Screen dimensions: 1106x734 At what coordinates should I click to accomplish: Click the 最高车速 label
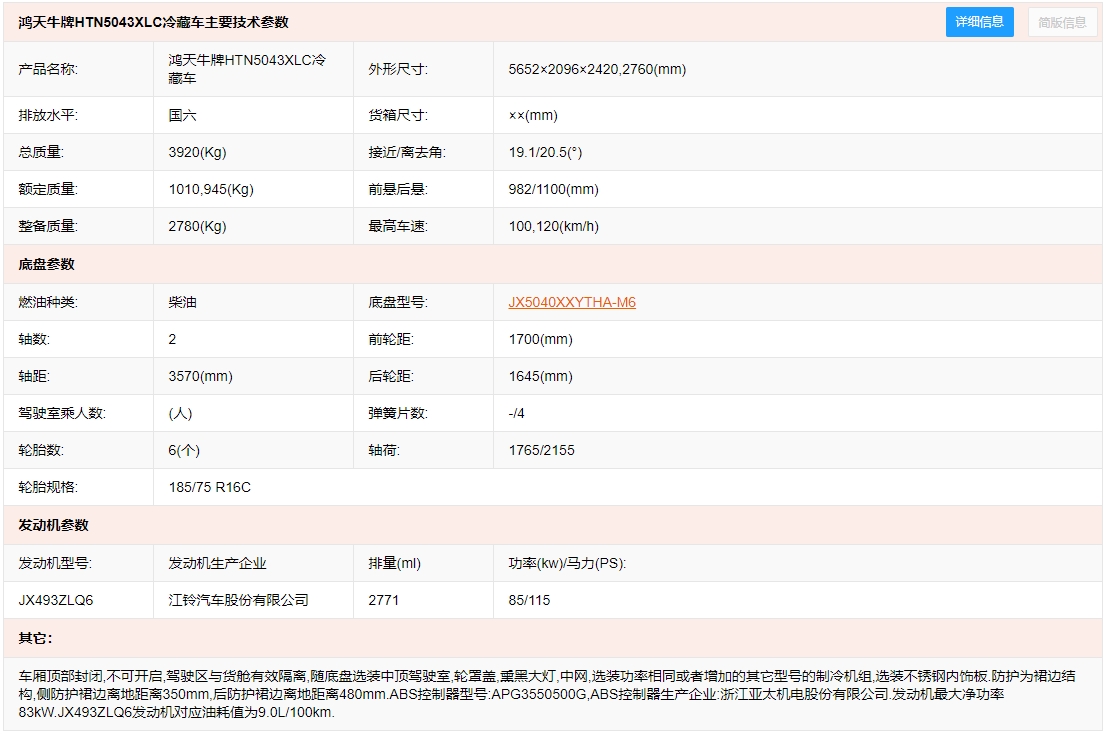click(398, 226)
